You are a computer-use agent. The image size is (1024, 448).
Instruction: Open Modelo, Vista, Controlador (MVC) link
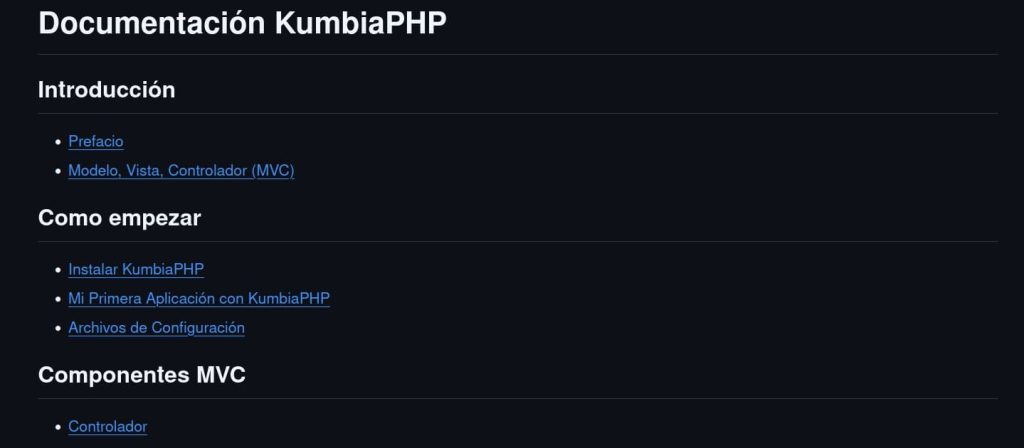pyautogui.click(x=181, y=171)
